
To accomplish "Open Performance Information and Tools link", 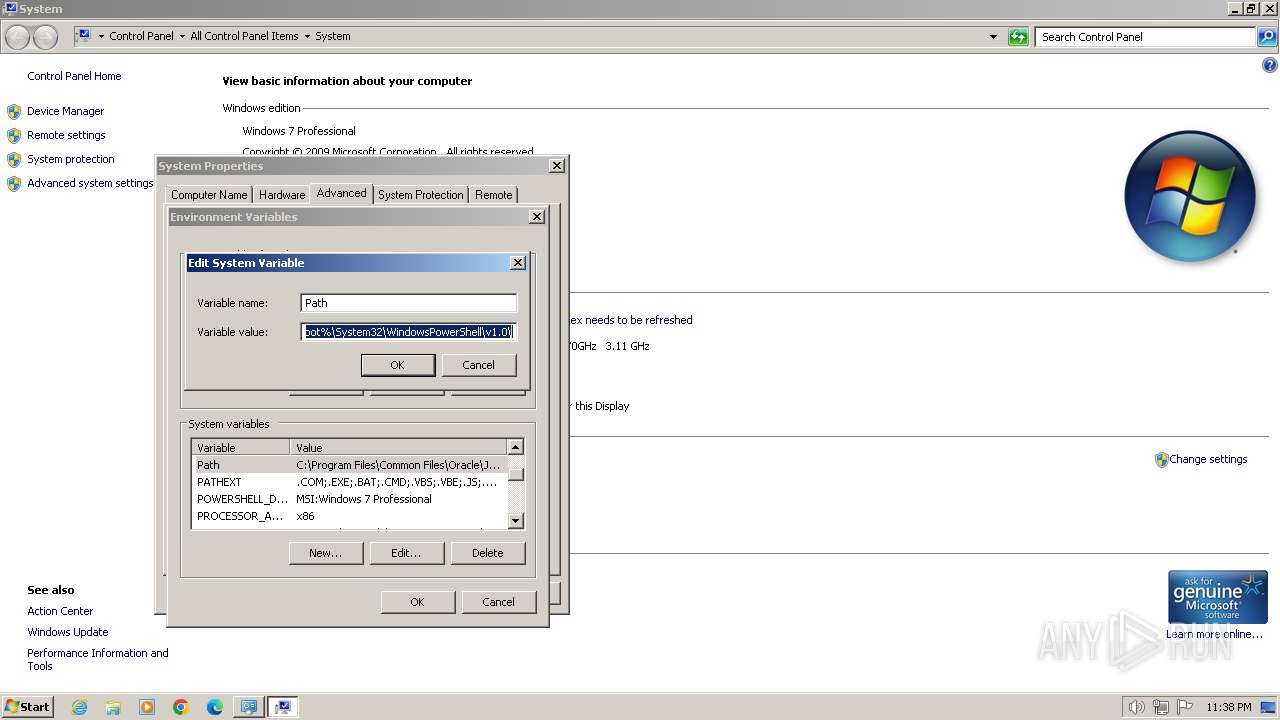I will point(98,659).
